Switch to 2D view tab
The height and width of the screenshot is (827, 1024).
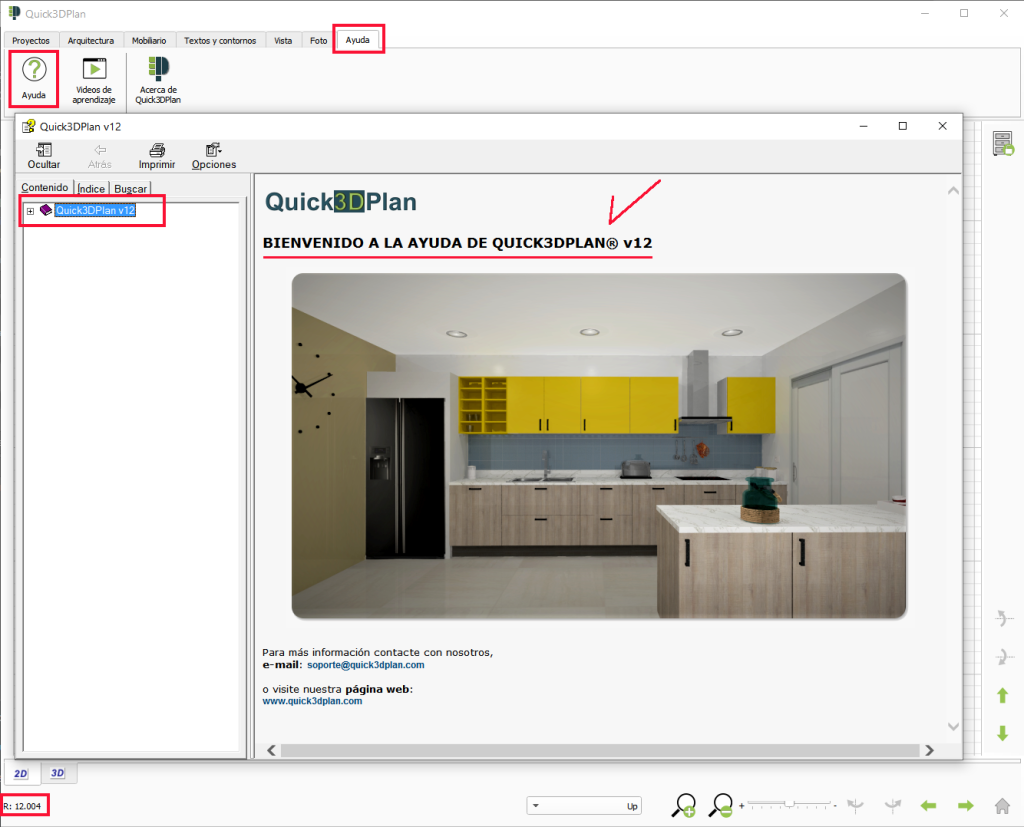coord(21,773)
